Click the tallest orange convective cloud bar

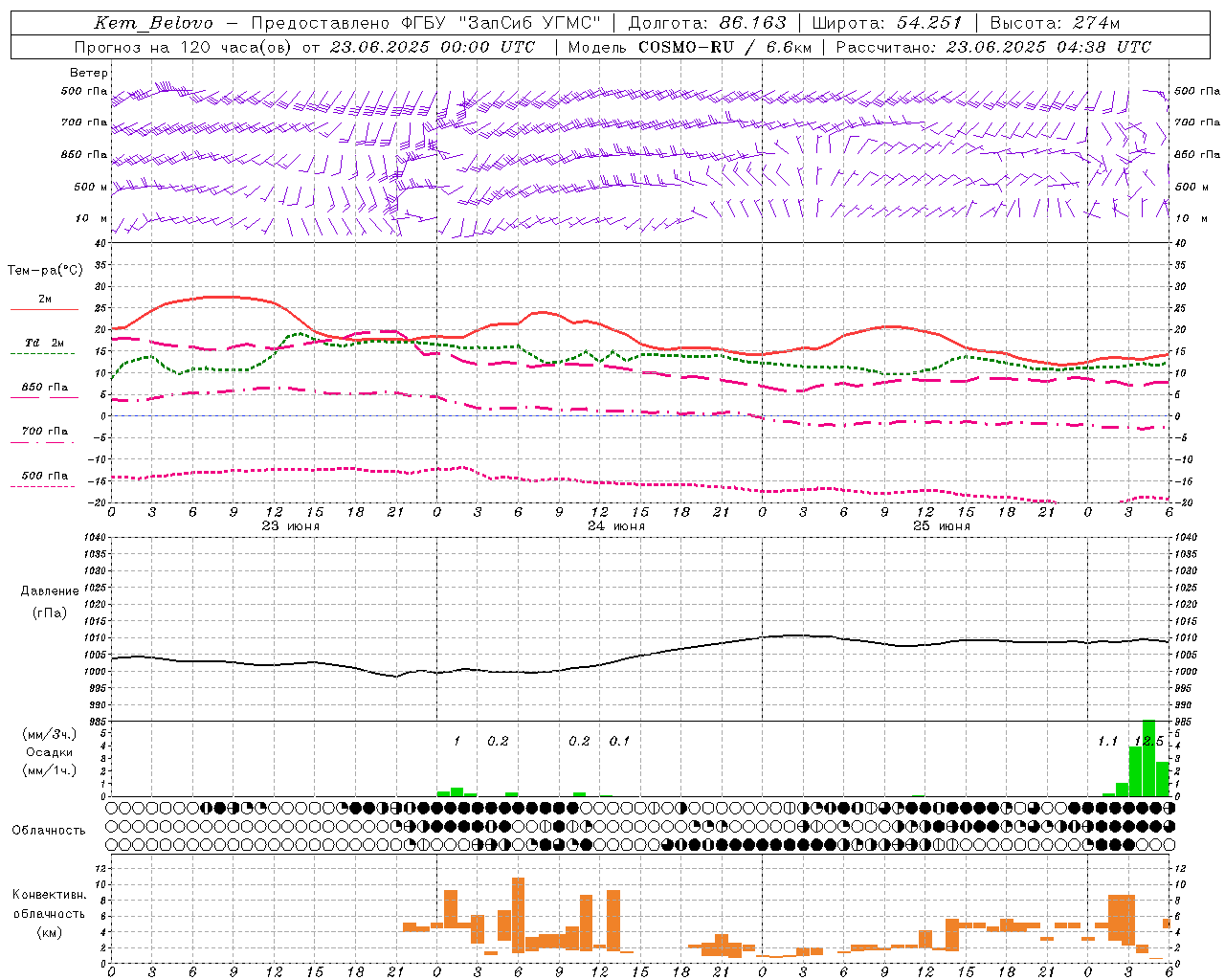point(518,915)
